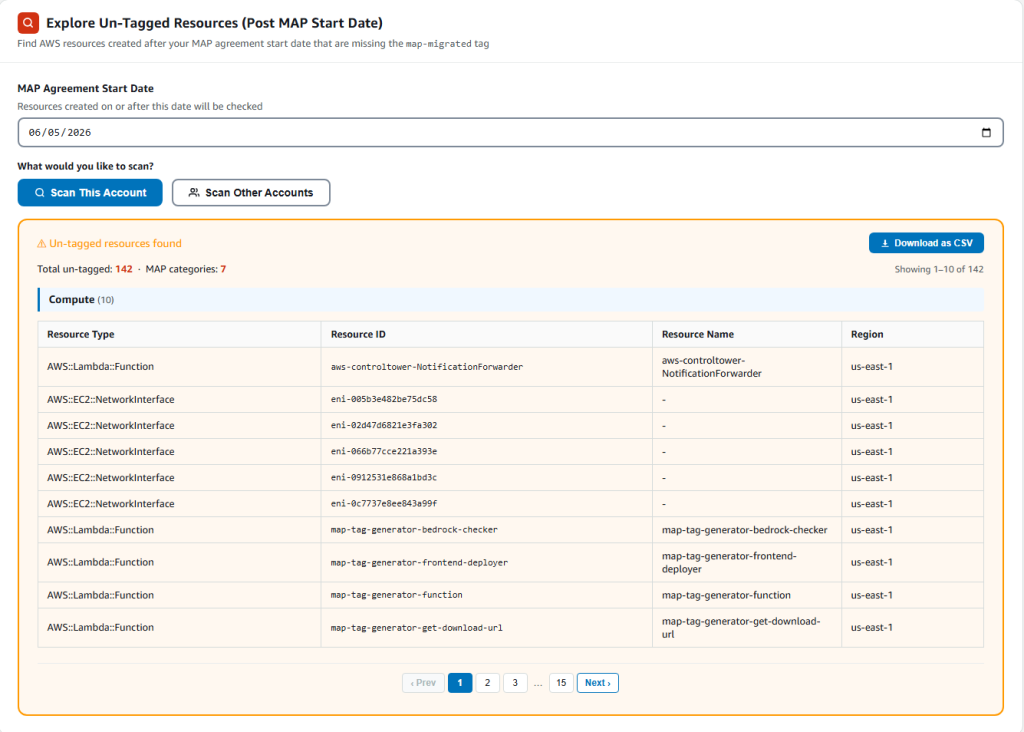Click the Un-tagged resources found heading
Image resolution: width=1024 pixels, height=732 pixels.
[x=116, y=244]
